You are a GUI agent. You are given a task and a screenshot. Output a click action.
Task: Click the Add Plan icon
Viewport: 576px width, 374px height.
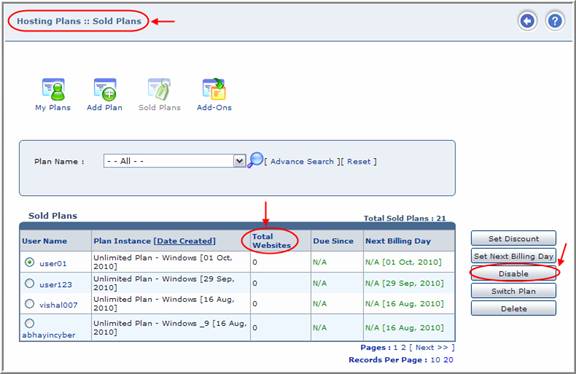click(105, 89)
